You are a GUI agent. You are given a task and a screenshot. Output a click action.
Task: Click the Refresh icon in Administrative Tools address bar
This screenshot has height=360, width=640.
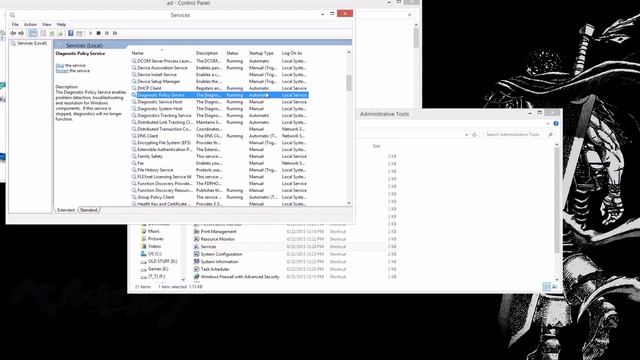click(x=474, y=134)
